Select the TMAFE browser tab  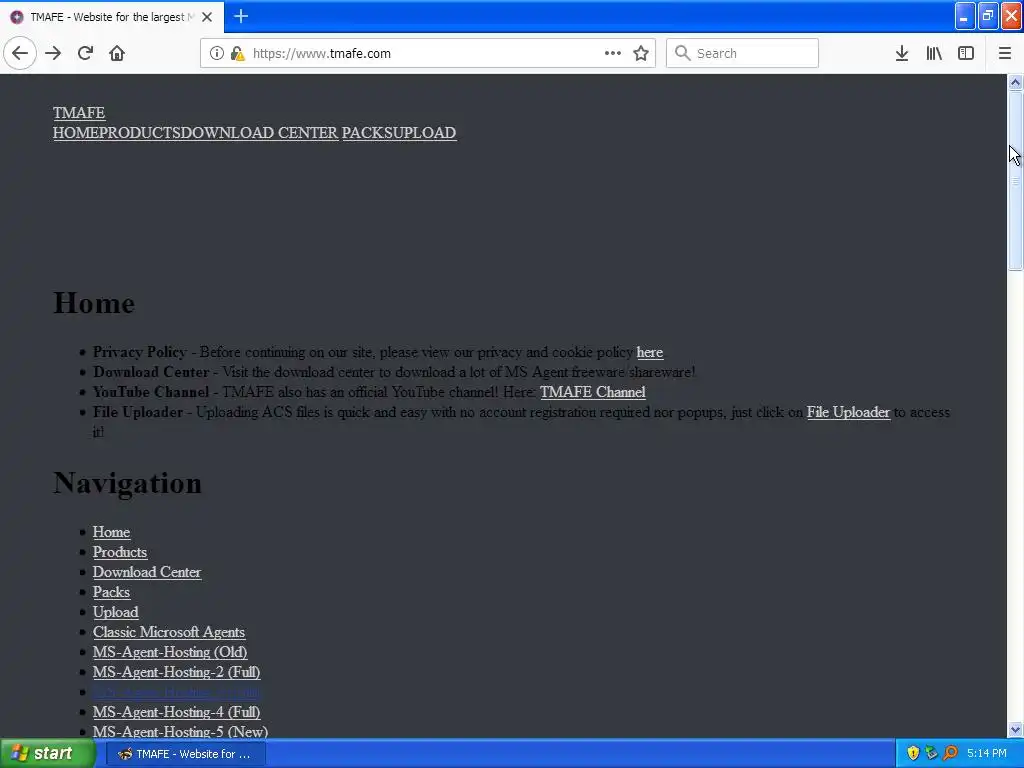point(111,17)
